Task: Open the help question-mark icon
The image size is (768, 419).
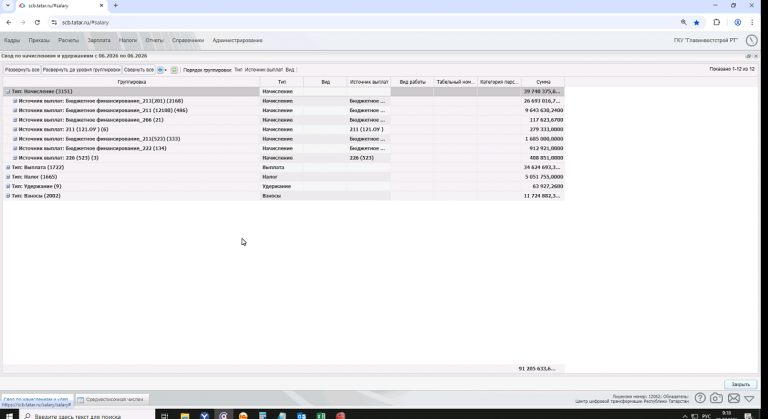Action: (700, 398)
